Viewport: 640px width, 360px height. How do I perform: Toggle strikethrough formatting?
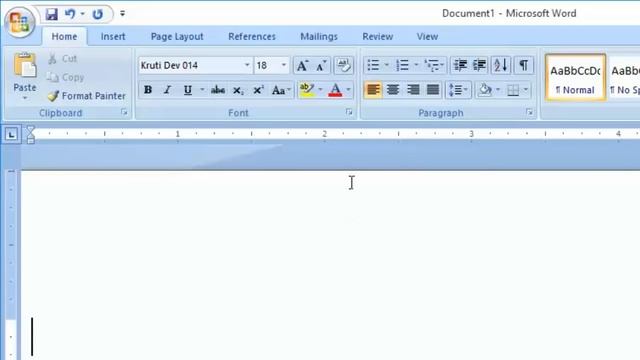(x=218, y=90)
